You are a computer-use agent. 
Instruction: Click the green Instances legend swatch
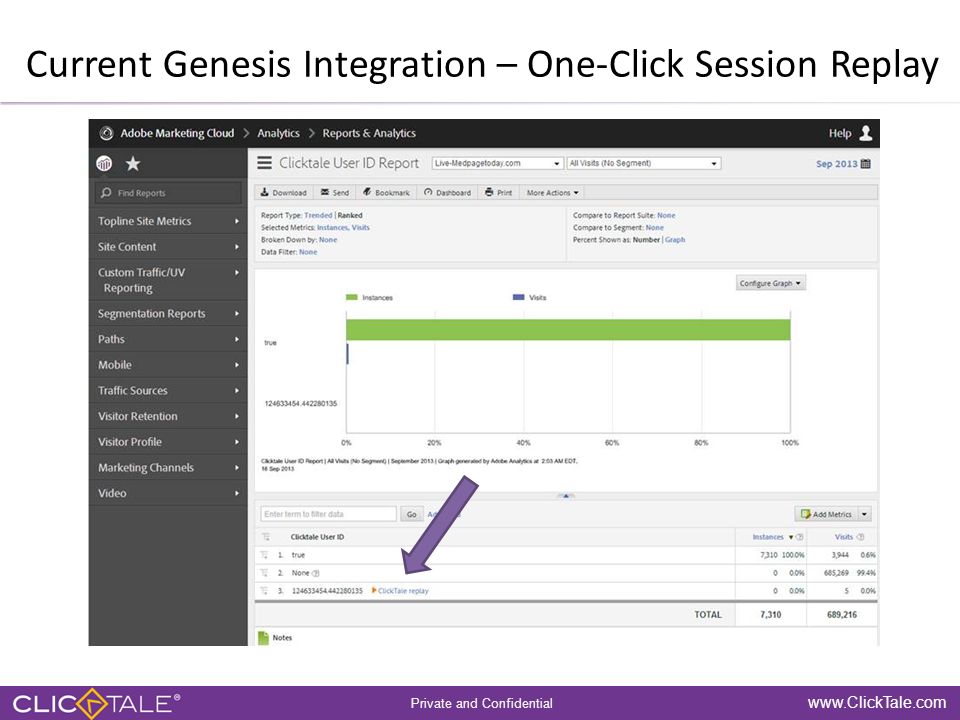click(351, 298)
